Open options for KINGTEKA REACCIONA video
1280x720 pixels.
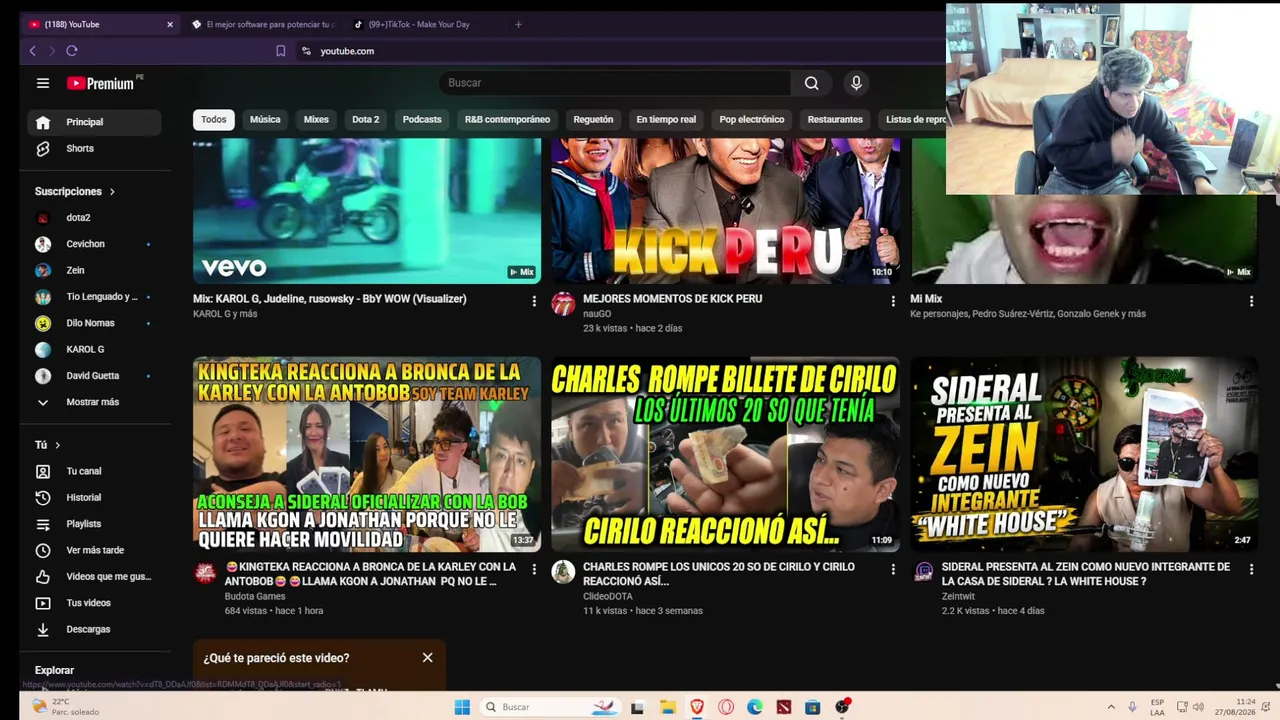534,569
